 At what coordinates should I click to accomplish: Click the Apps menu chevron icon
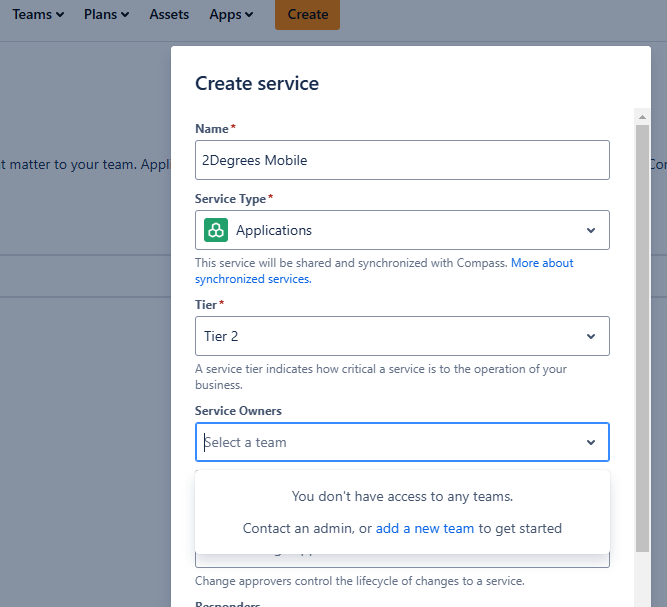coord(249,15)
